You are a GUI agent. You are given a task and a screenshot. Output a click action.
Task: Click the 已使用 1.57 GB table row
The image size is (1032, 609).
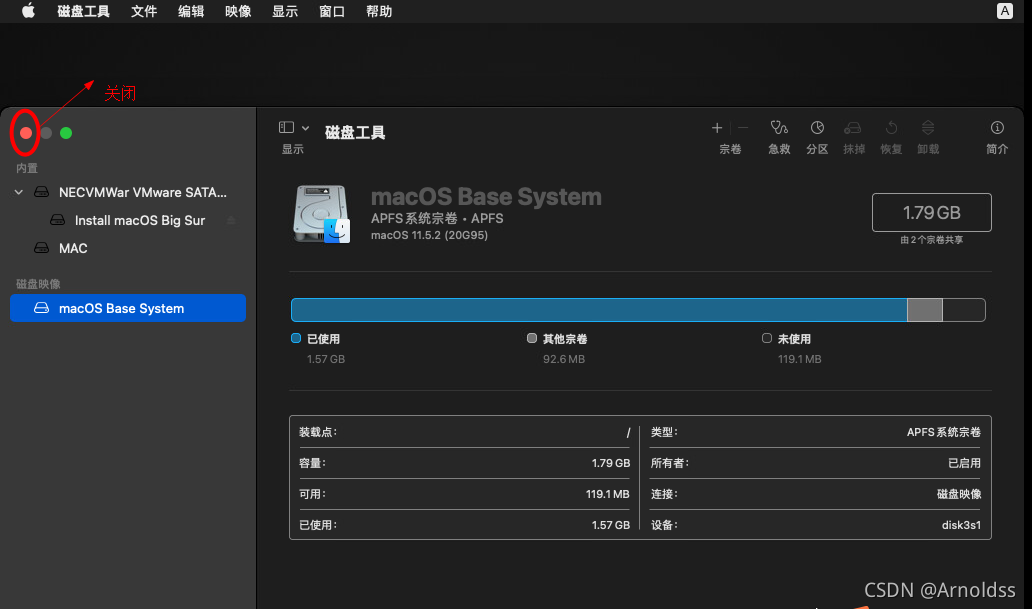point(464,525)
